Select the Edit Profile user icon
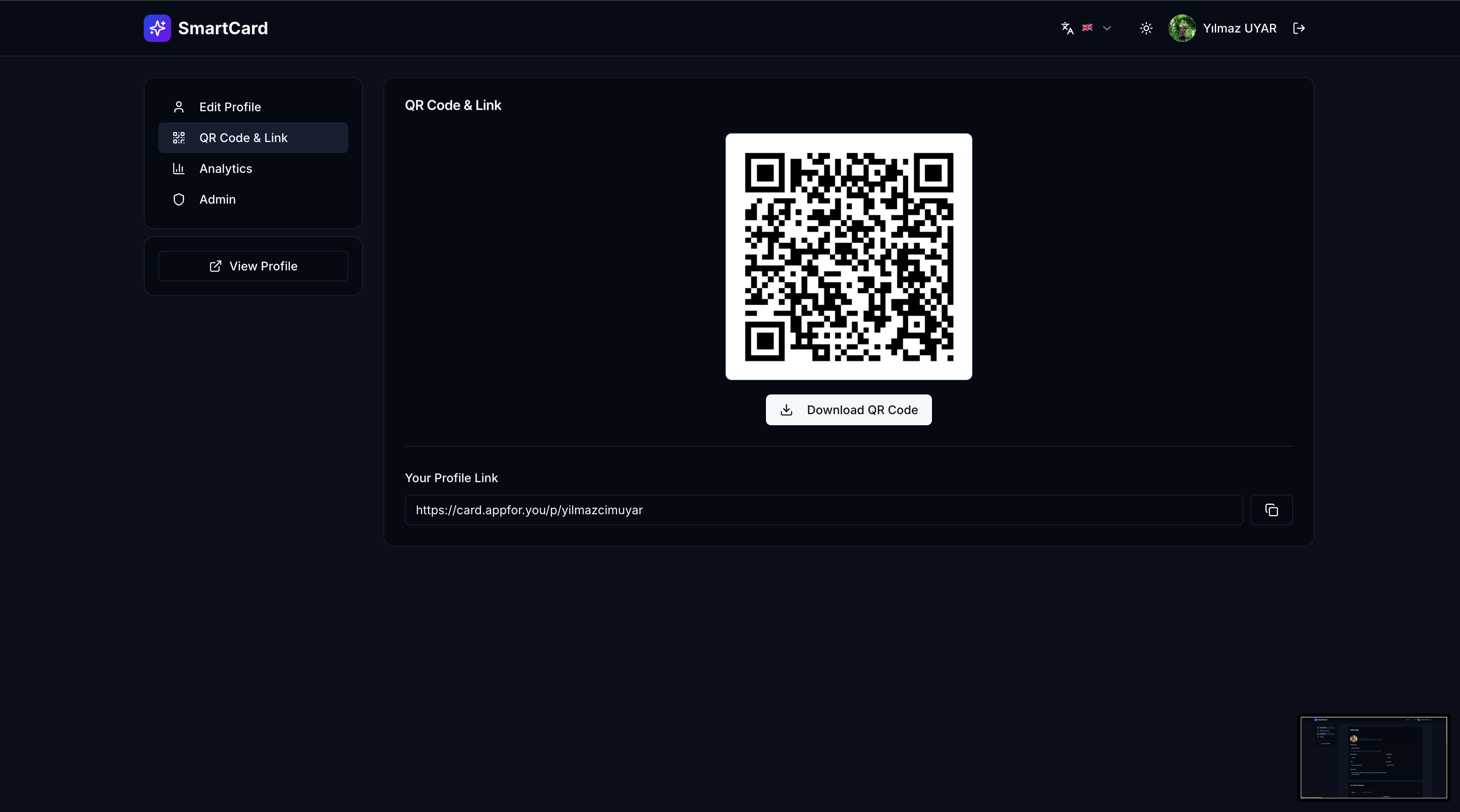The image size is (1460, 812). 179,107
